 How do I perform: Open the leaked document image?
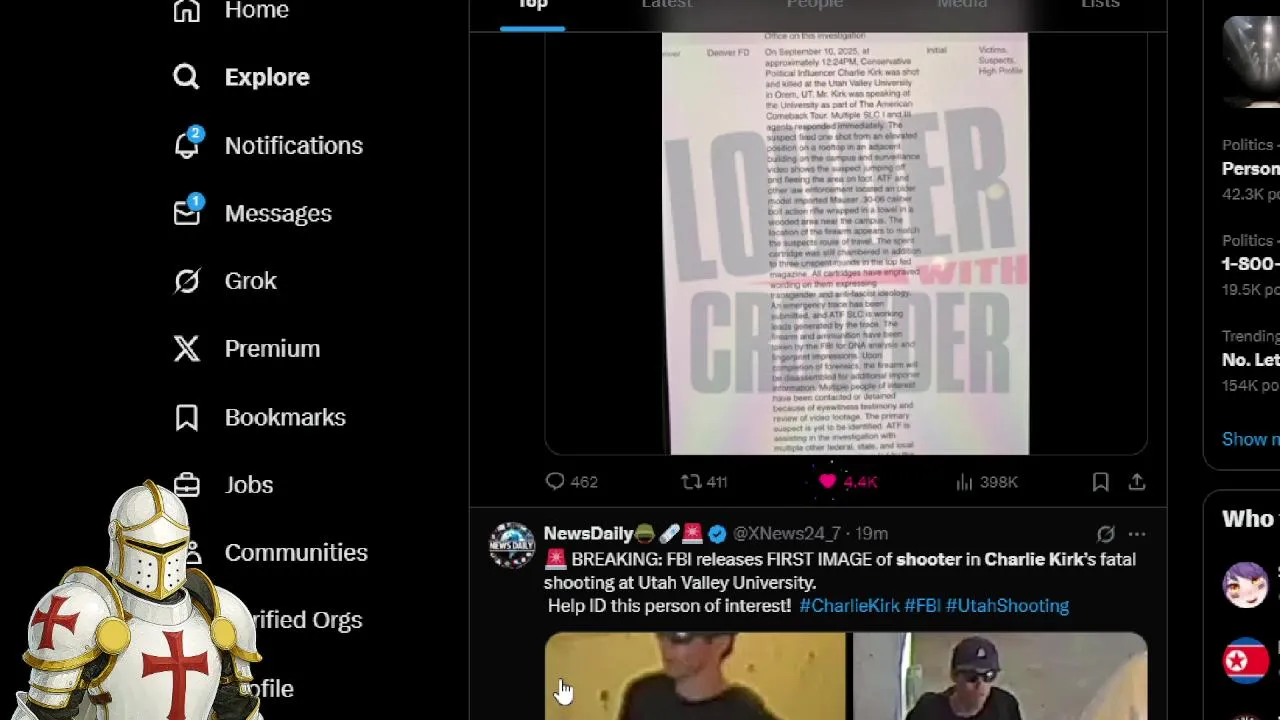[846, 243]
